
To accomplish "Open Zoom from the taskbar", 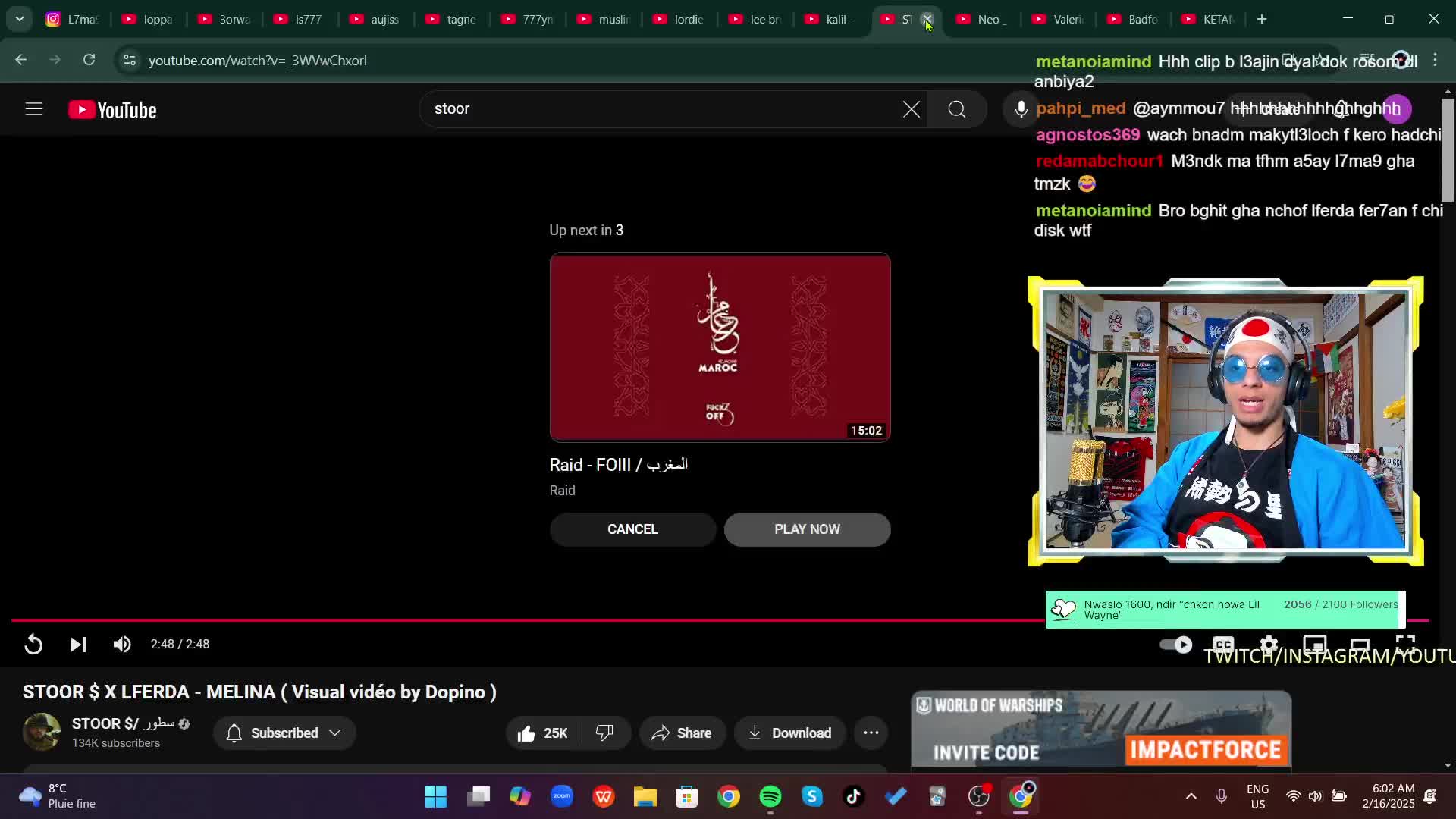I will tap(562, 796).
